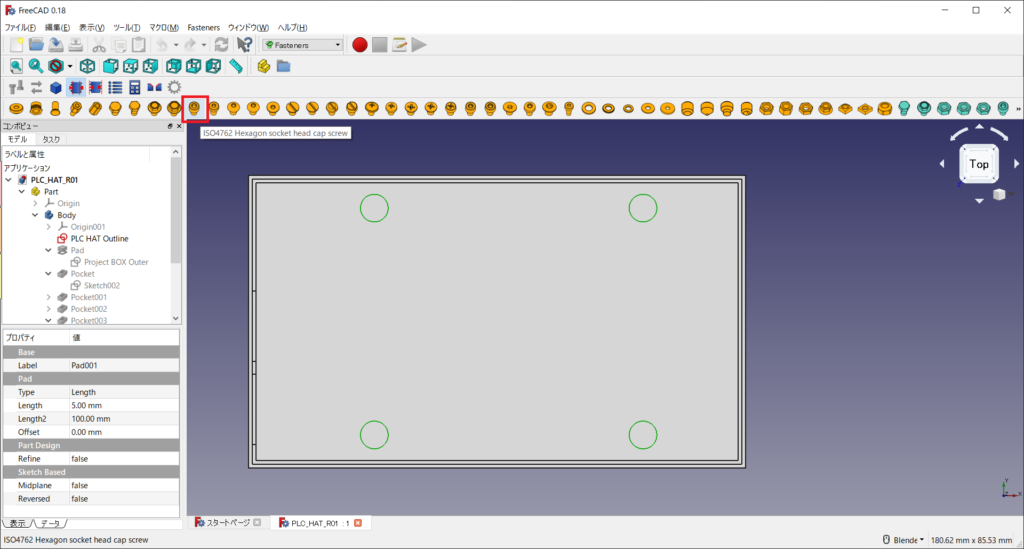Click the fit all view magnifier icon
Image resolution: width=1024 pixels, height=549 pixels.
[16, 66]
